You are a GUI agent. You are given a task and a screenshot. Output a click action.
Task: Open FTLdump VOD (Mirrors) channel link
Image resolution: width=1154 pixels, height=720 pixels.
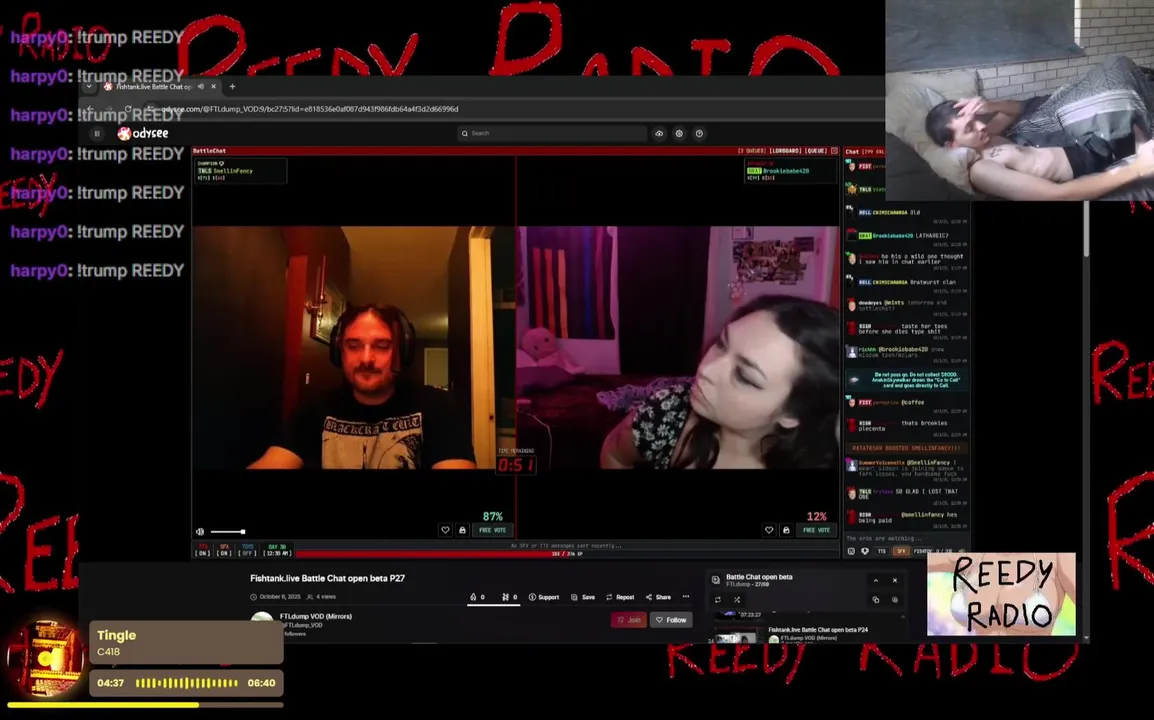tap(316, 616)
